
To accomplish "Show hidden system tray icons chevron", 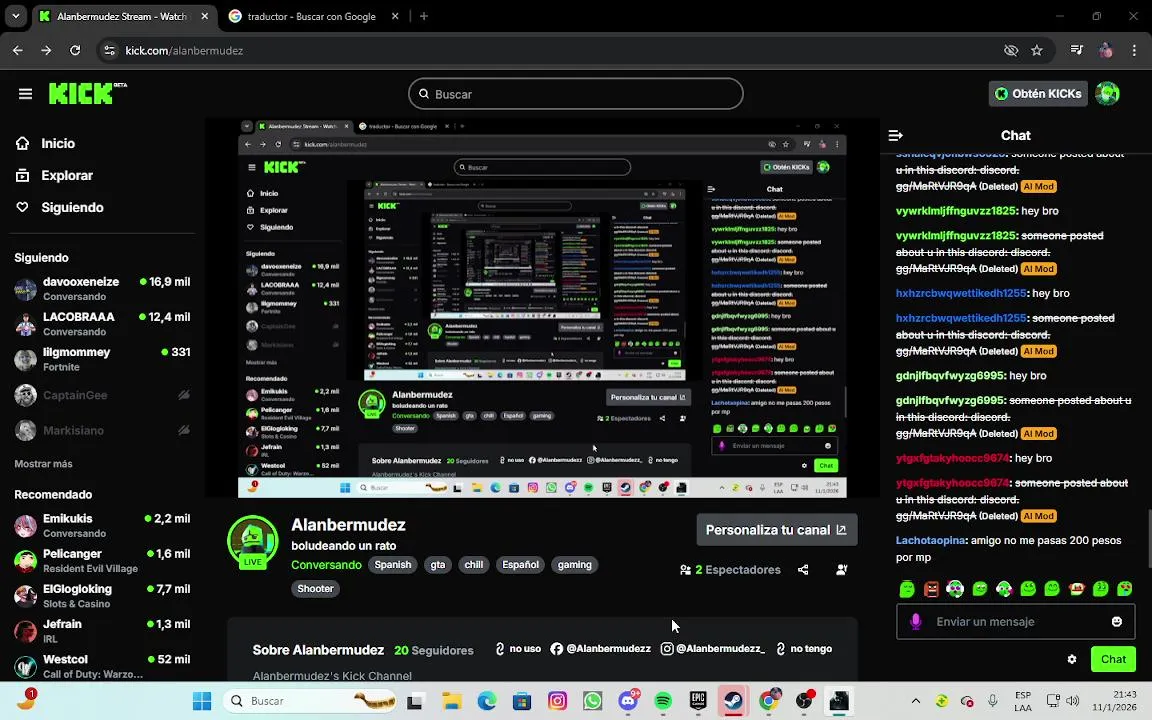I will tap(915, 701).
